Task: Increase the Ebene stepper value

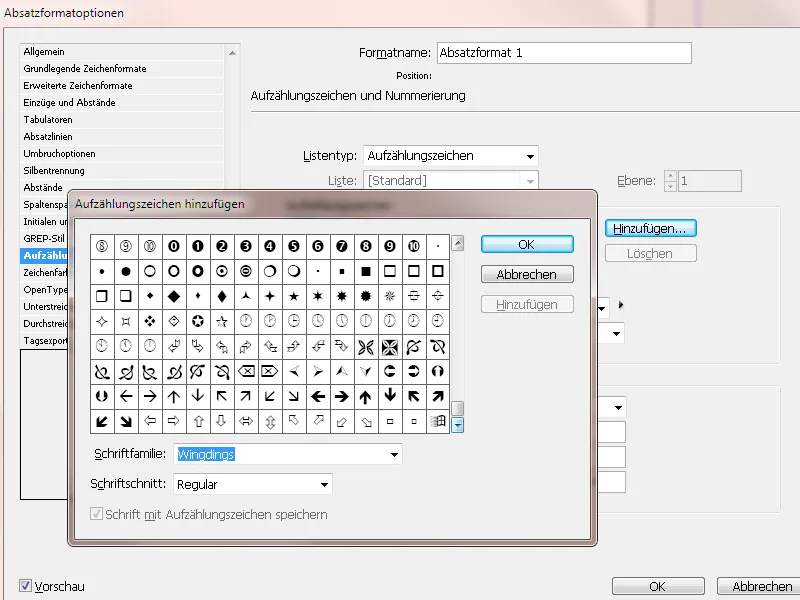Action: tap(670, 176)
